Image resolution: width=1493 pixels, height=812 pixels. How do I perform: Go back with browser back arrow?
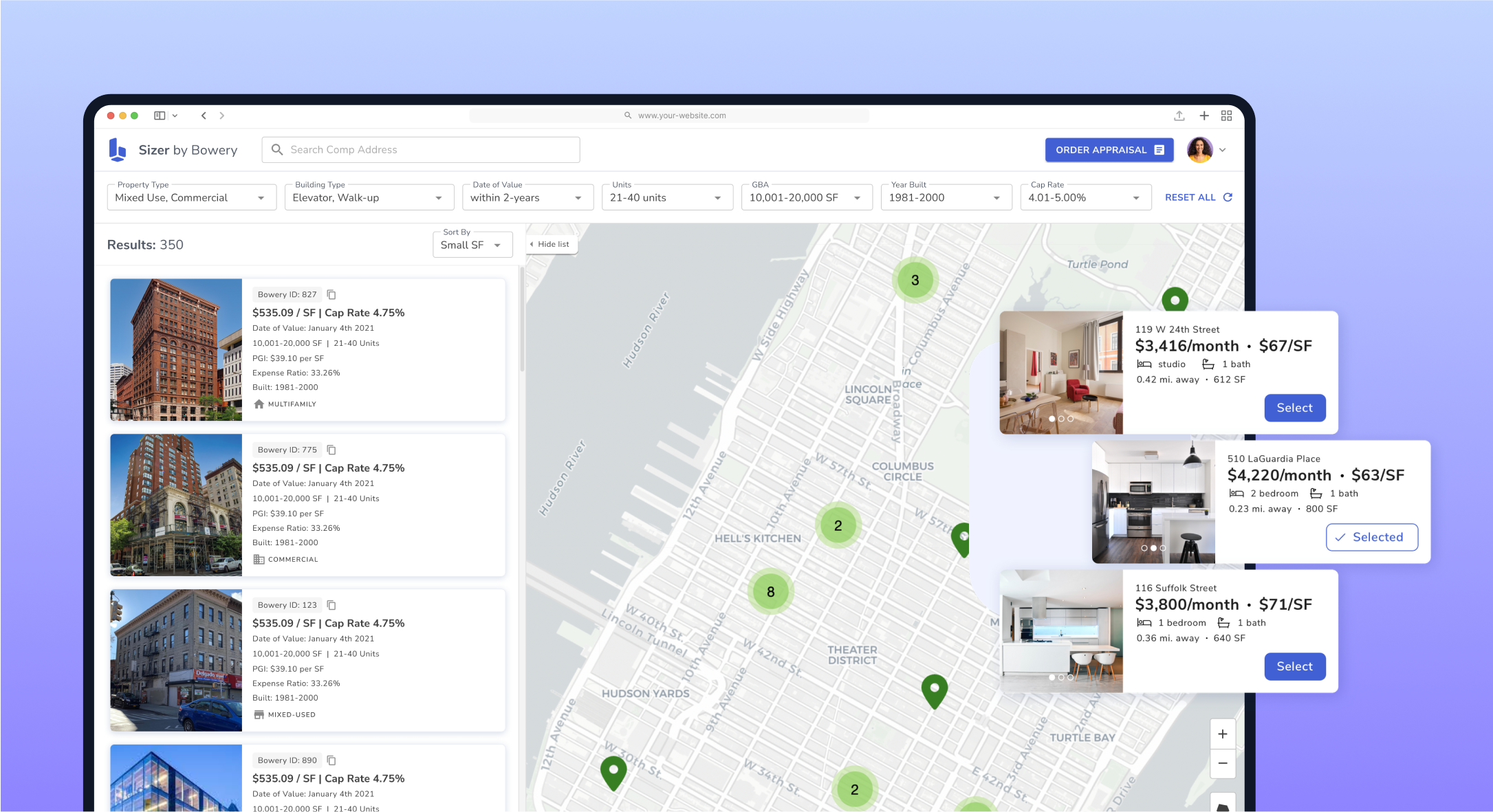204,116
